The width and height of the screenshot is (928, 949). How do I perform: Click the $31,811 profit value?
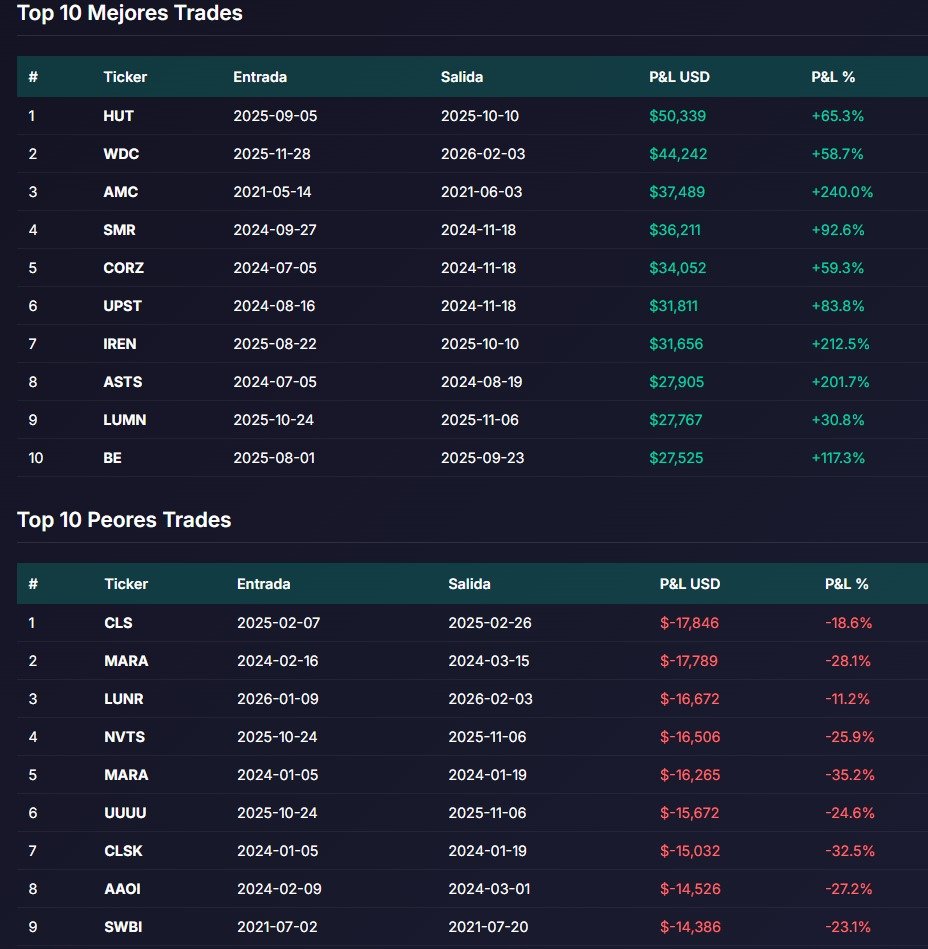tap(673, 306)
